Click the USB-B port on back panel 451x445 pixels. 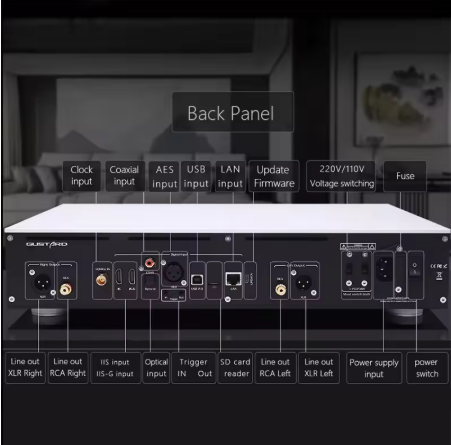pos(197,280)
